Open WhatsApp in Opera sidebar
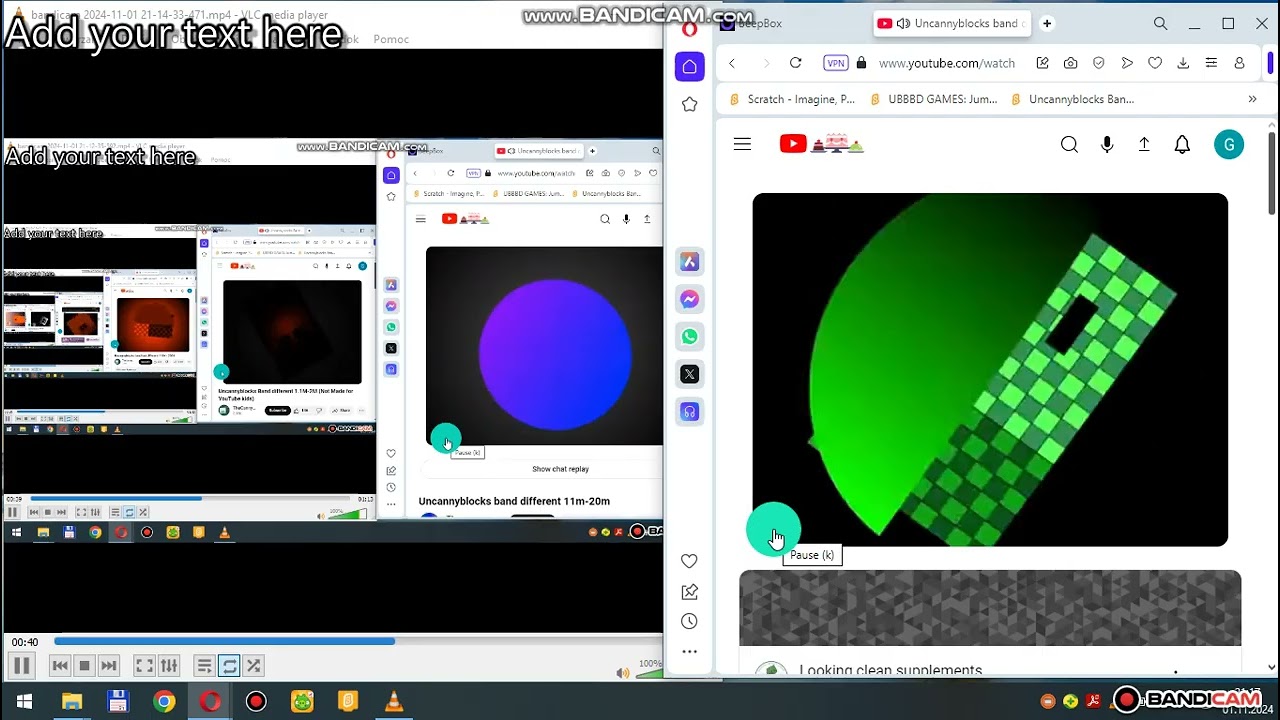Viewport: 1280px width, 720px height. click(689, 337)
